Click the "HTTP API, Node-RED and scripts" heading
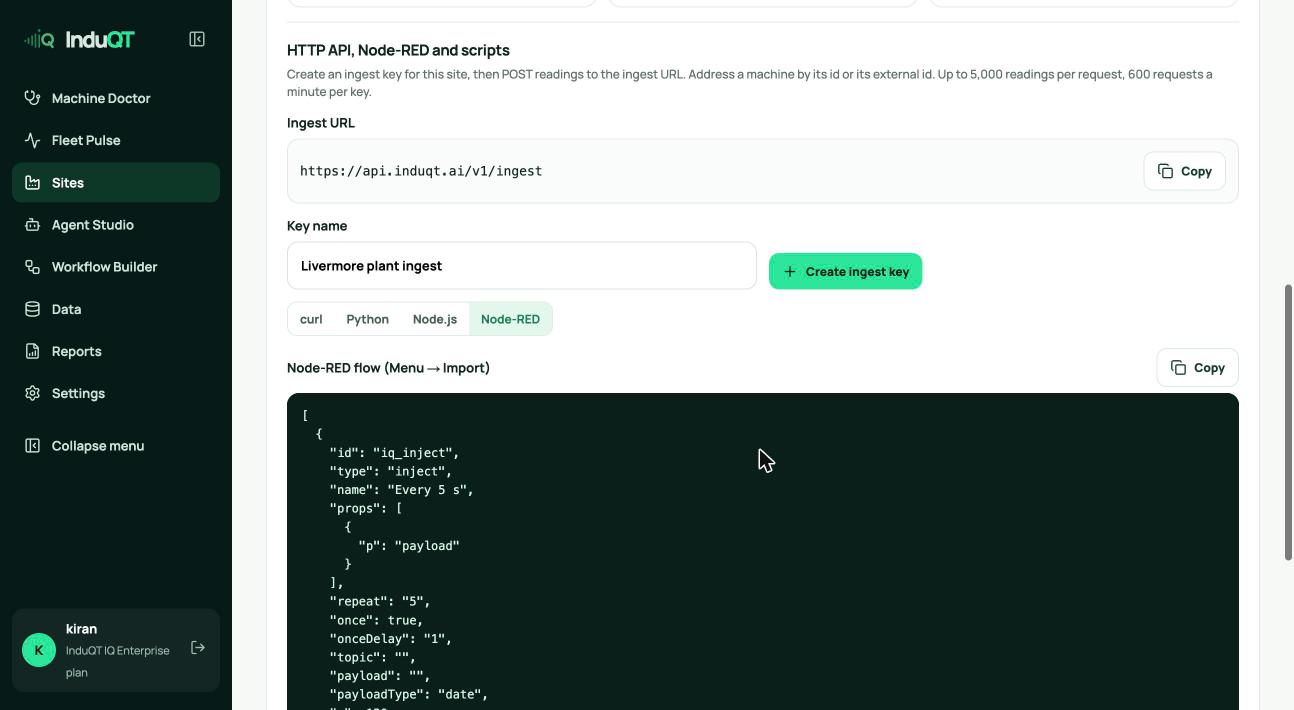Viewport: 1294px width, 710px height. 398,50
